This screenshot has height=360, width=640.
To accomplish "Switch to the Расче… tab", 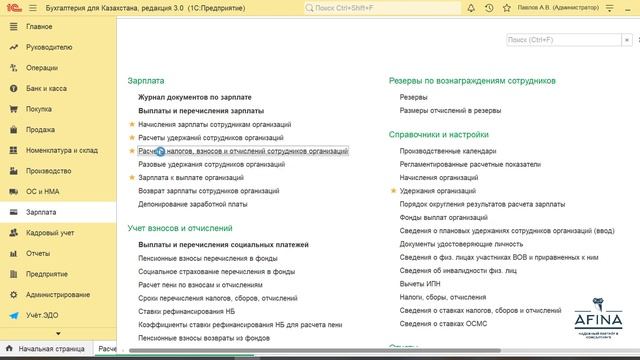I will [x=107, y=349].
